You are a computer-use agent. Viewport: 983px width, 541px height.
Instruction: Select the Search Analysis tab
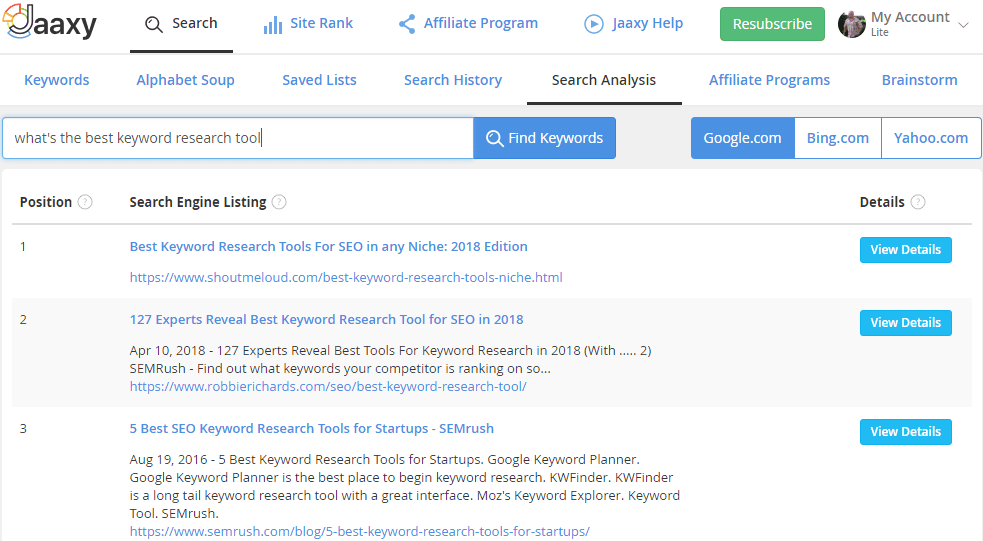604,80
